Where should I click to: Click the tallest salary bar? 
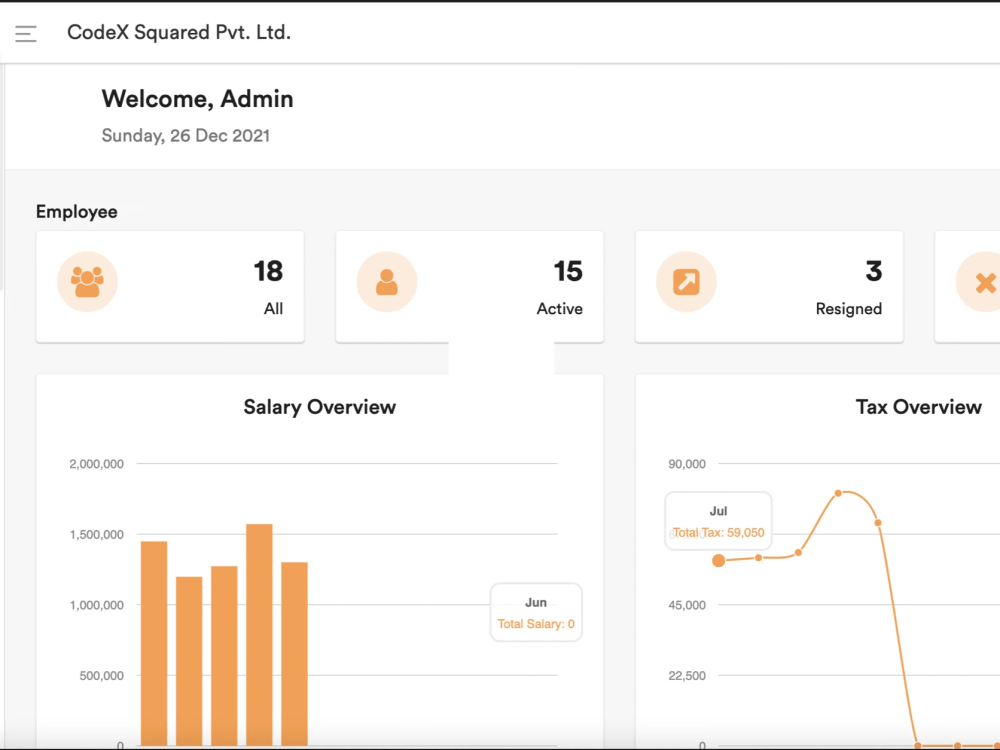point(260,635)
